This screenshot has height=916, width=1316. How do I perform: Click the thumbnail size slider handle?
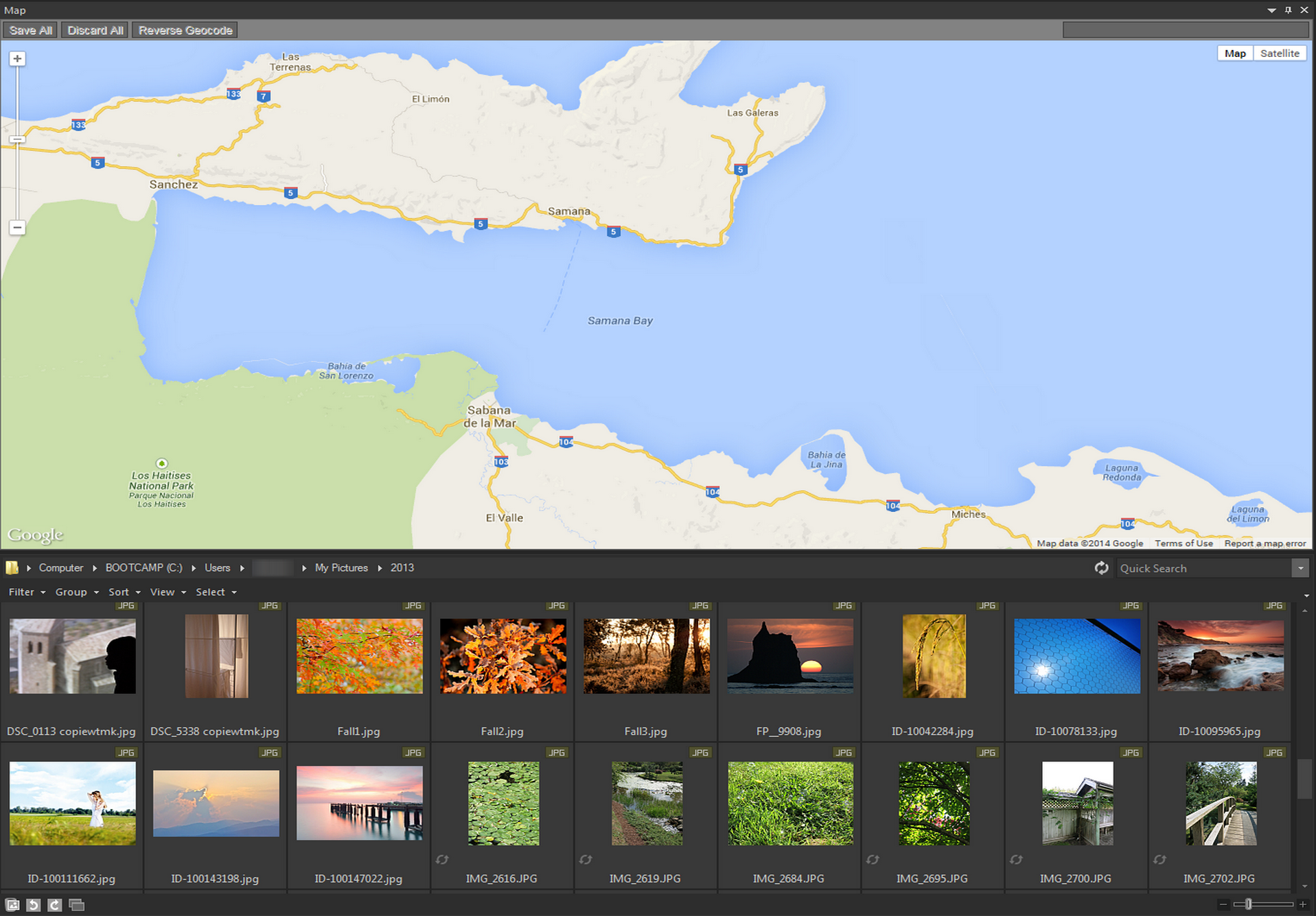[x=1248, y=904]
